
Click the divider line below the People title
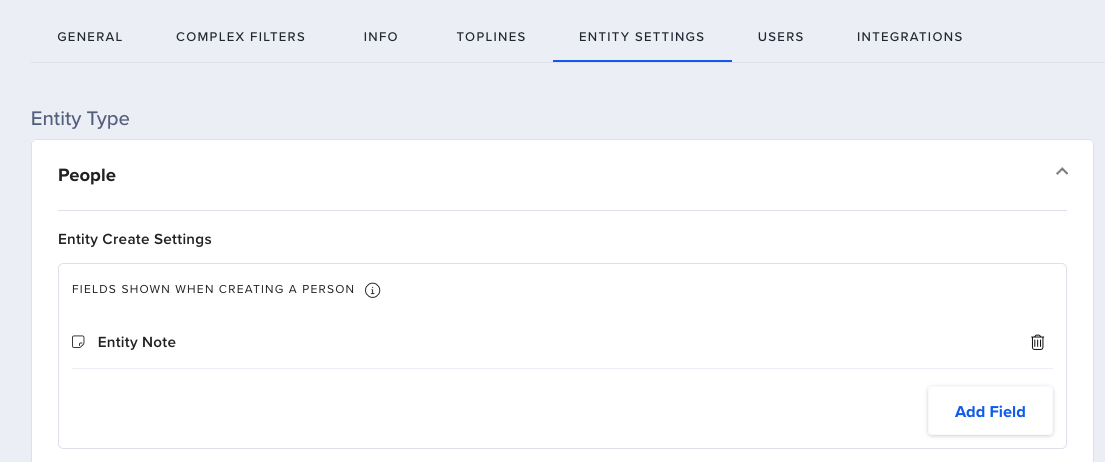[x=562, y=210]
